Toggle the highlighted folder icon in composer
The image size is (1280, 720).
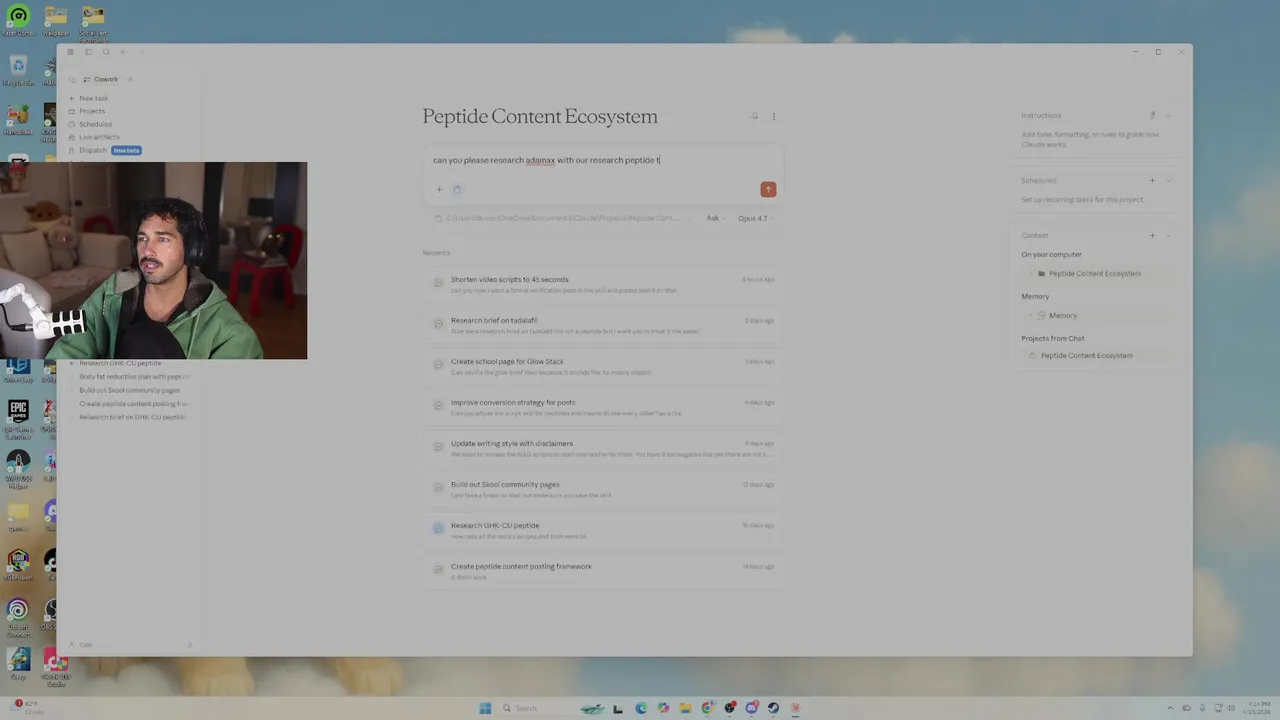click(457, 189)
